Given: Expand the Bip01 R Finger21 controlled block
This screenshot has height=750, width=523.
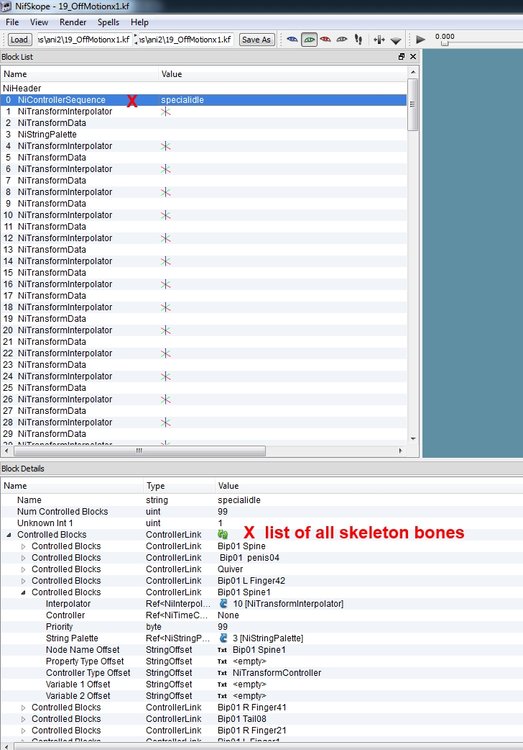Looking at the screenshot, I should (x=23, y=730).
